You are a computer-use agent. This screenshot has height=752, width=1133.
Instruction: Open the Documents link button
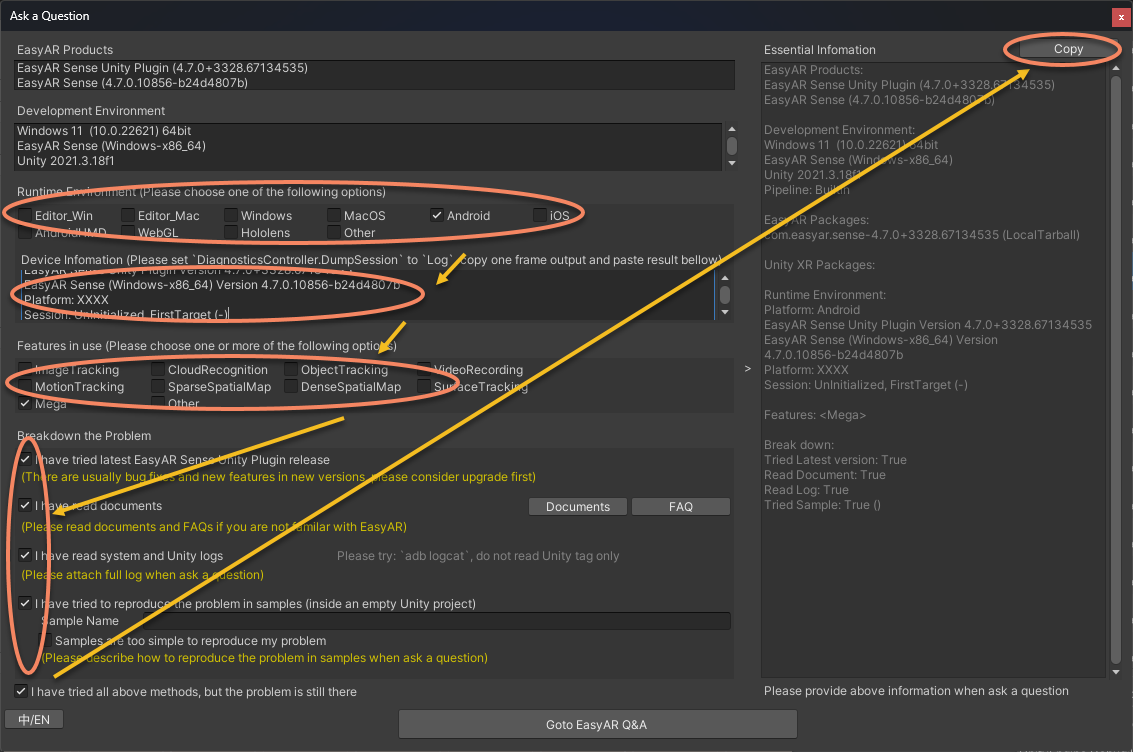tap(577, 507)
